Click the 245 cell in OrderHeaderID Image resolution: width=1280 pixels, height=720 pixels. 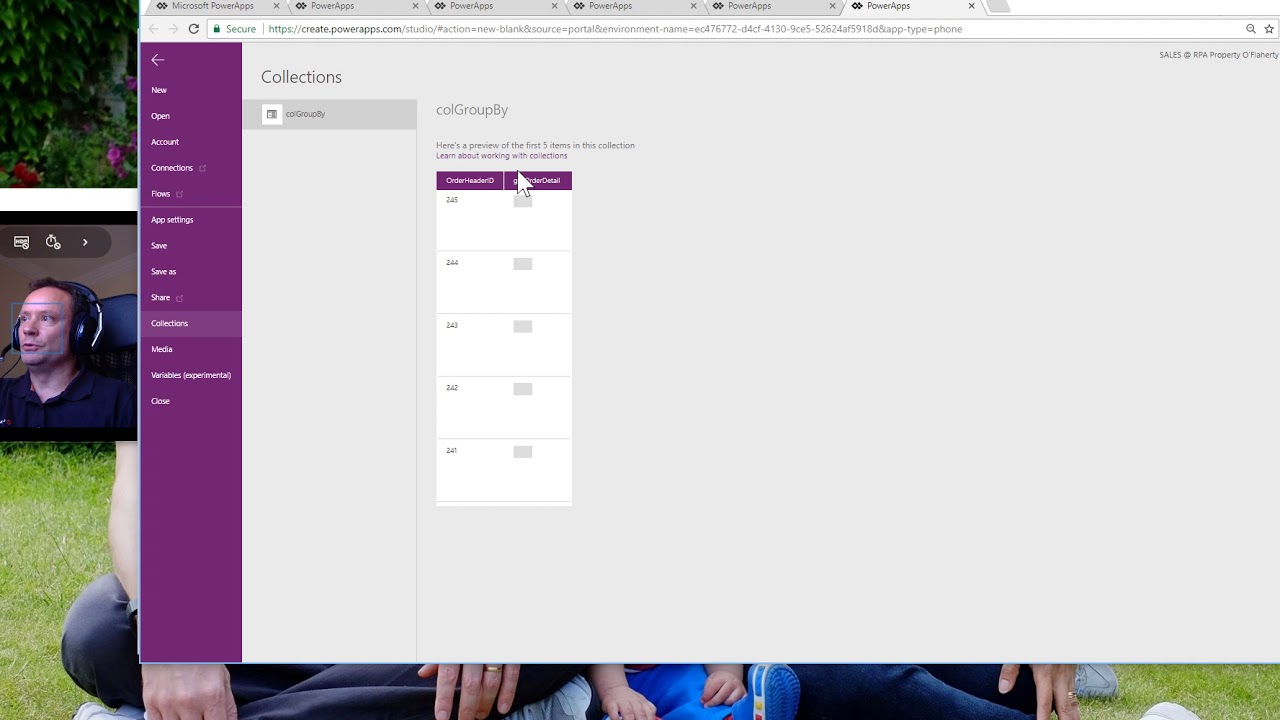pos(452,200)
